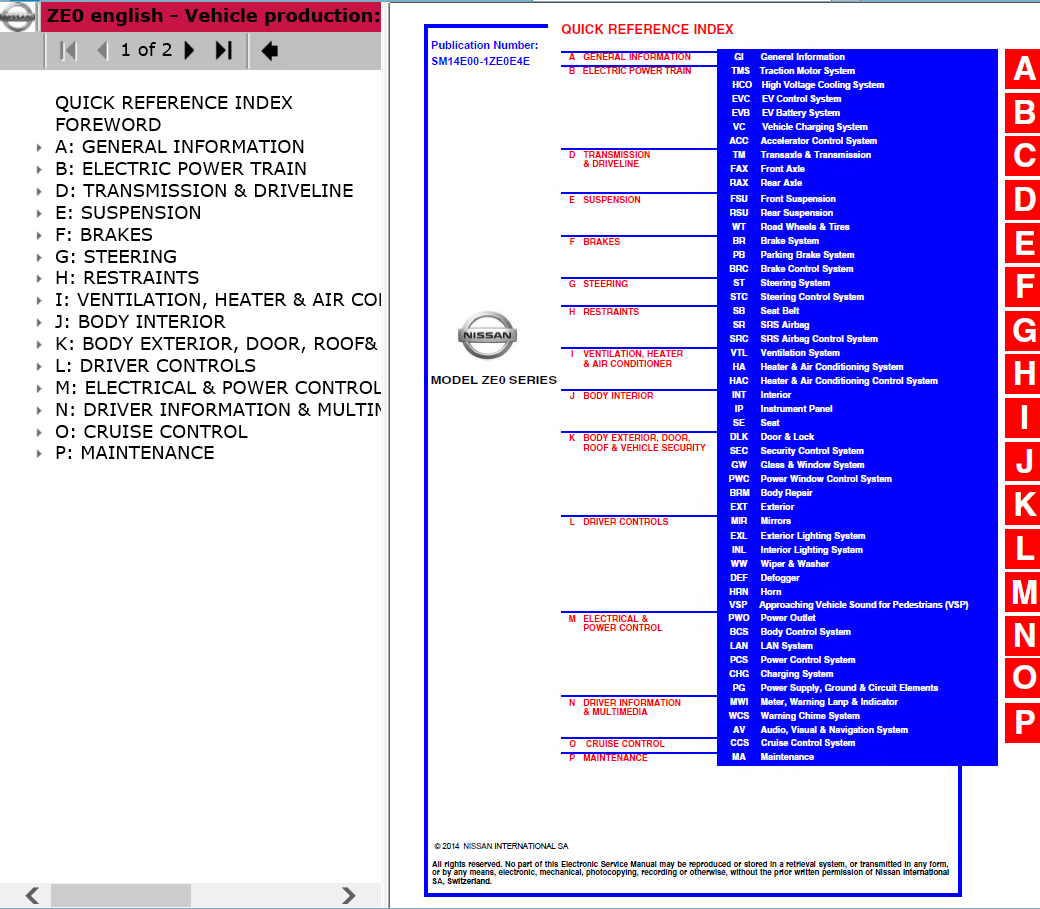Expand B: ELECTRIC POWER TRAIN node
The height and width of the screenshot is (909, 1040).
[39, 169]
